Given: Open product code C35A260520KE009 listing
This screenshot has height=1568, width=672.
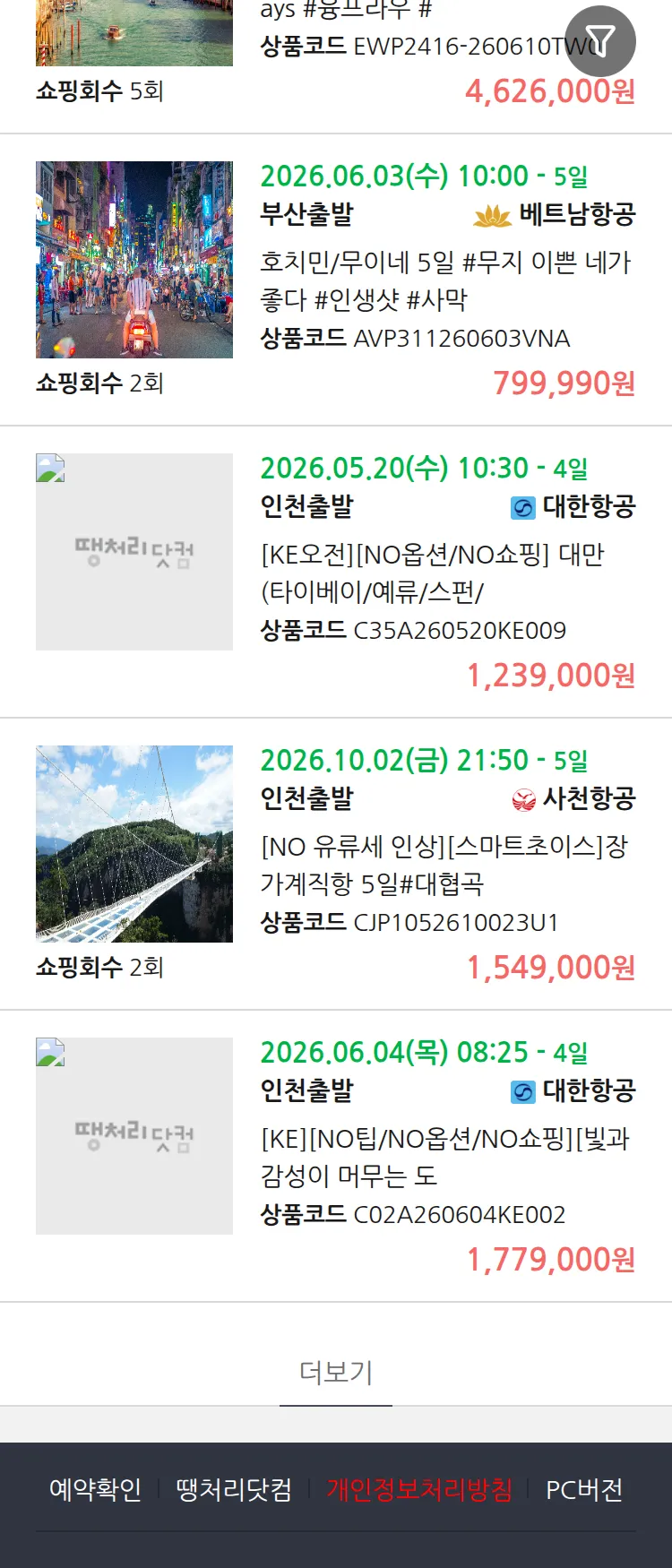Looking at the screenshot, I should click(x=413, y=630).
